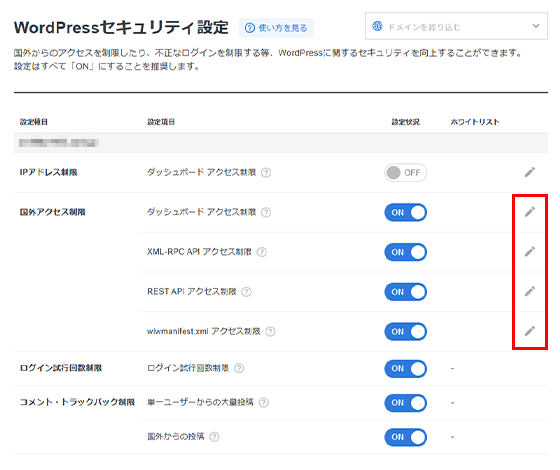Click globe icon in domain filter
The width and height of the screenshot is (560, 470).
pyautogui.click(x=377, y=26)
